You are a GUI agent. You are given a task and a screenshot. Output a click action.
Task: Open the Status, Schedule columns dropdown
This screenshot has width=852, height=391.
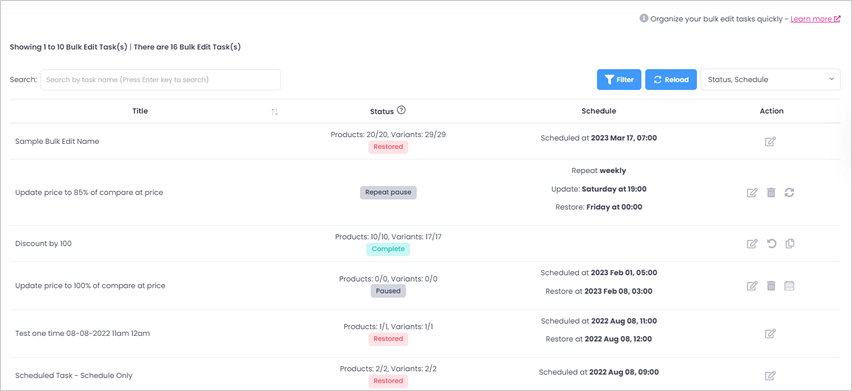tap(770, 79)
